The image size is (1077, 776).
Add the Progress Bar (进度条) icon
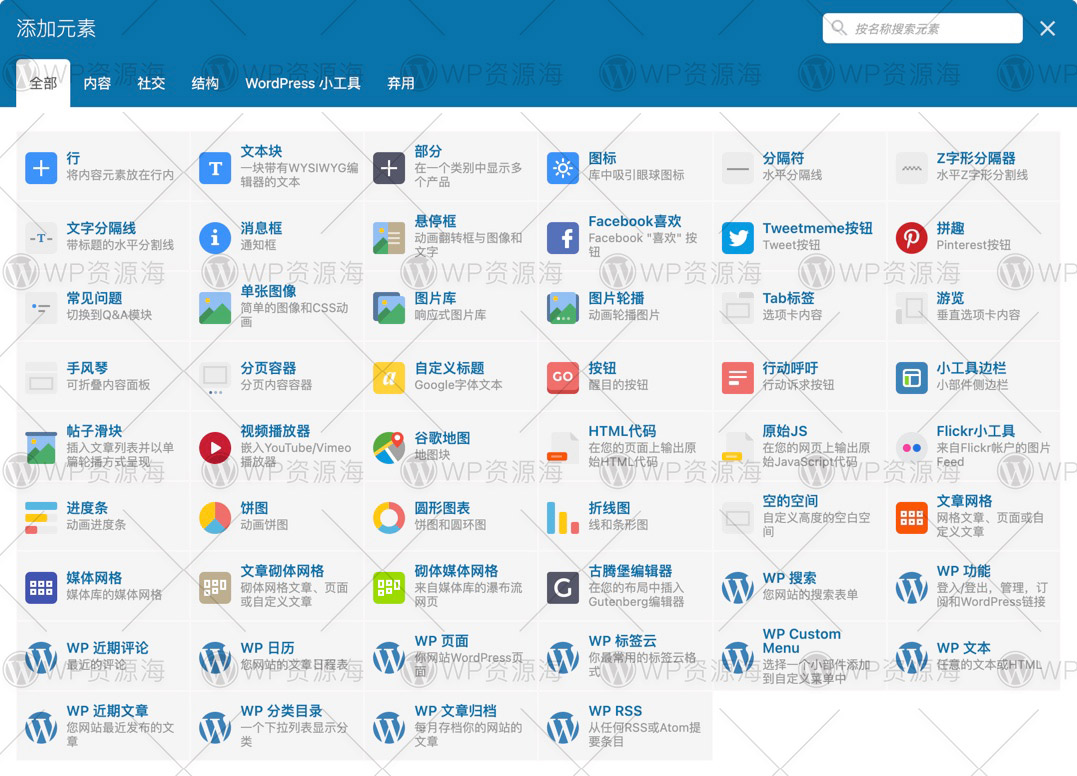pyautogui.click(x=41, y=517)
